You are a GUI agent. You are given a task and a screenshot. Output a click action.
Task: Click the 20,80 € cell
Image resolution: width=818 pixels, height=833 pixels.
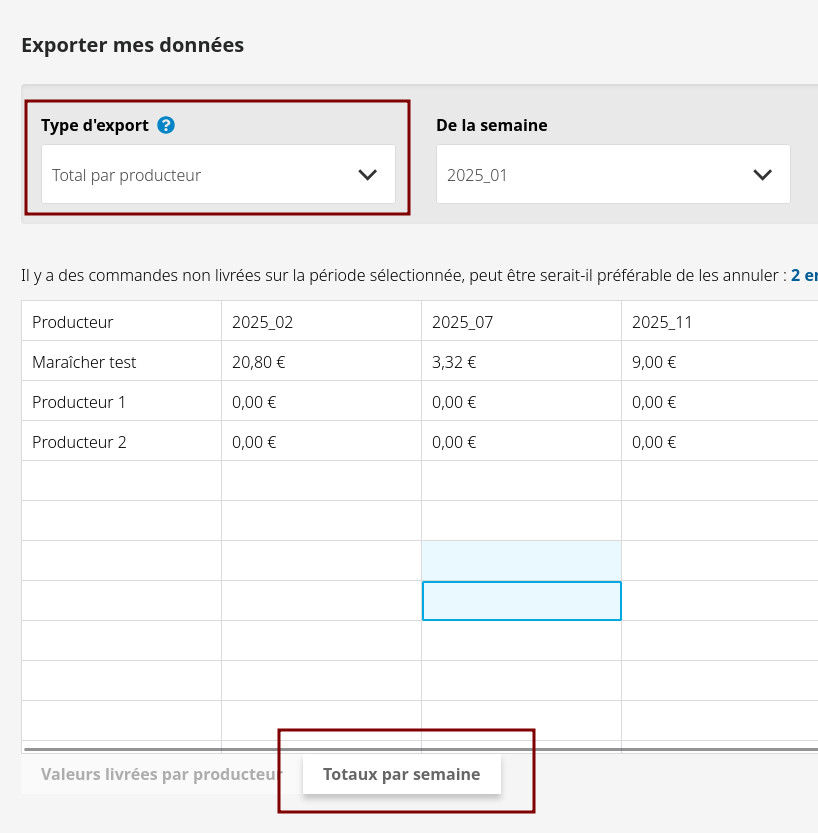[321, 362]
